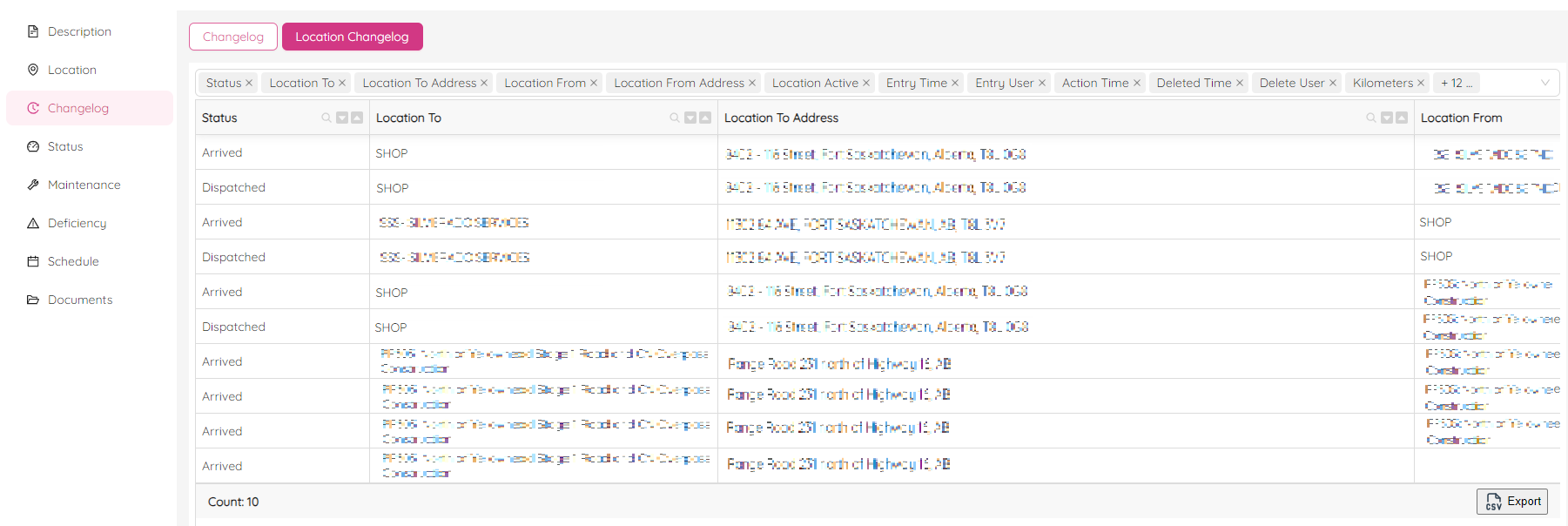
Task: Click the Changelog history icon
Action: click(33, 108)
